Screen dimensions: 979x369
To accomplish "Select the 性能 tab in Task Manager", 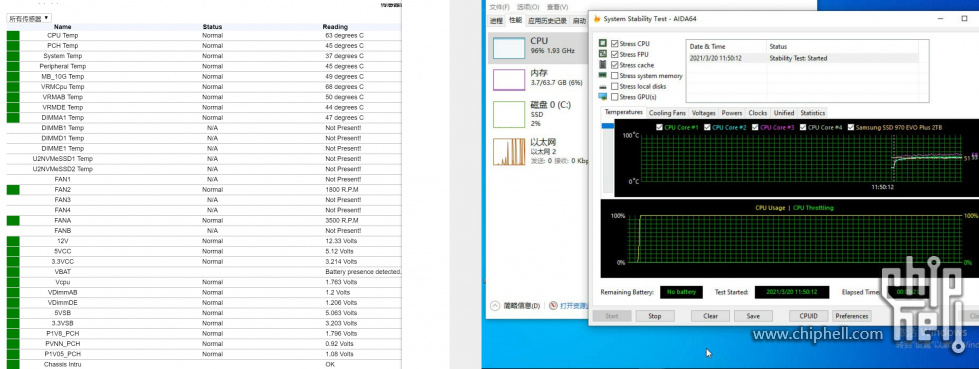I will point(515,21).
